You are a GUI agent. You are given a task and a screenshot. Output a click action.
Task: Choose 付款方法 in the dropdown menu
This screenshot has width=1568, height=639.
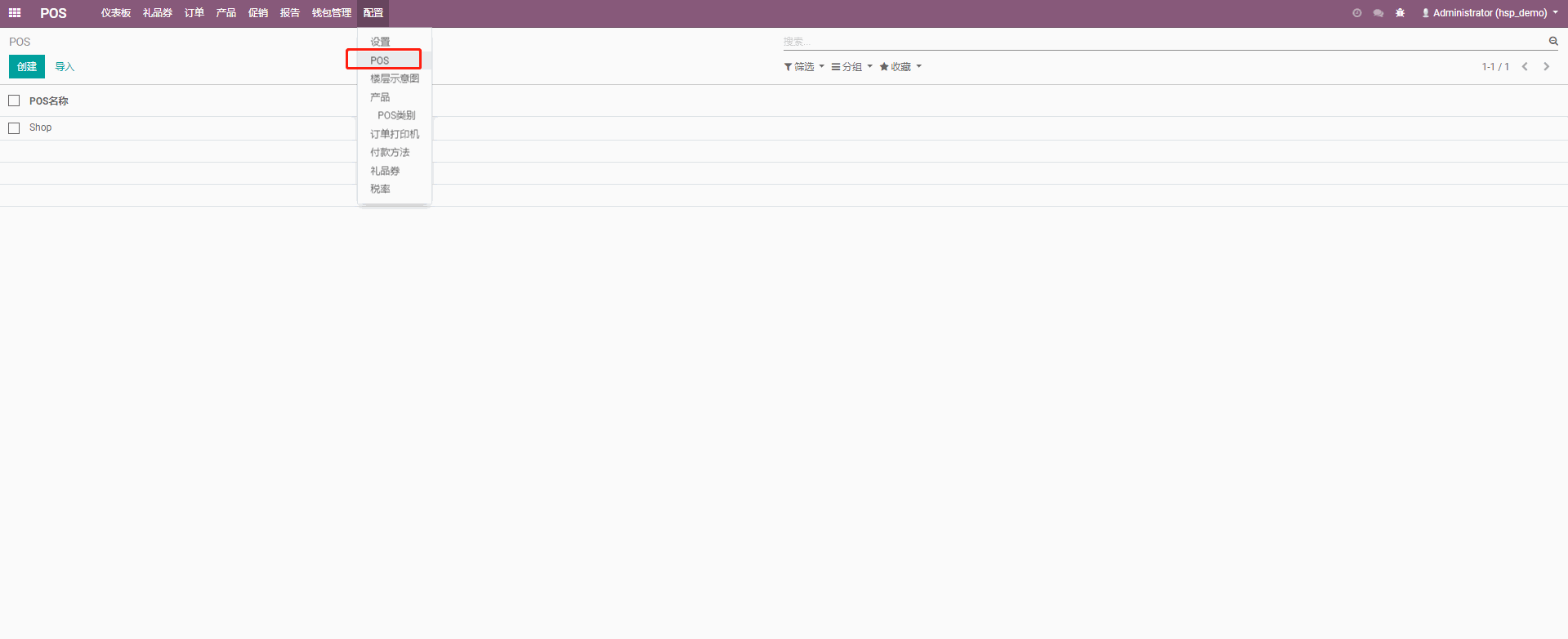tap(390, 152)
